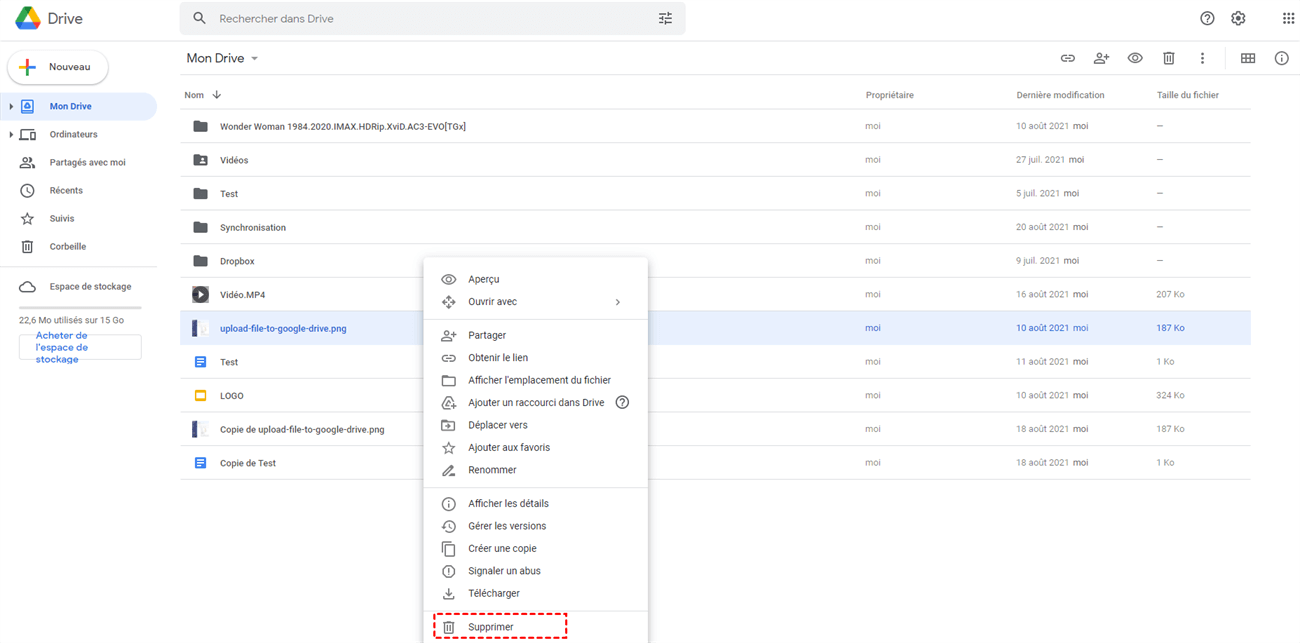Open search filter options in search bar
The image size is (1300, 643).
tap(665, 18)
